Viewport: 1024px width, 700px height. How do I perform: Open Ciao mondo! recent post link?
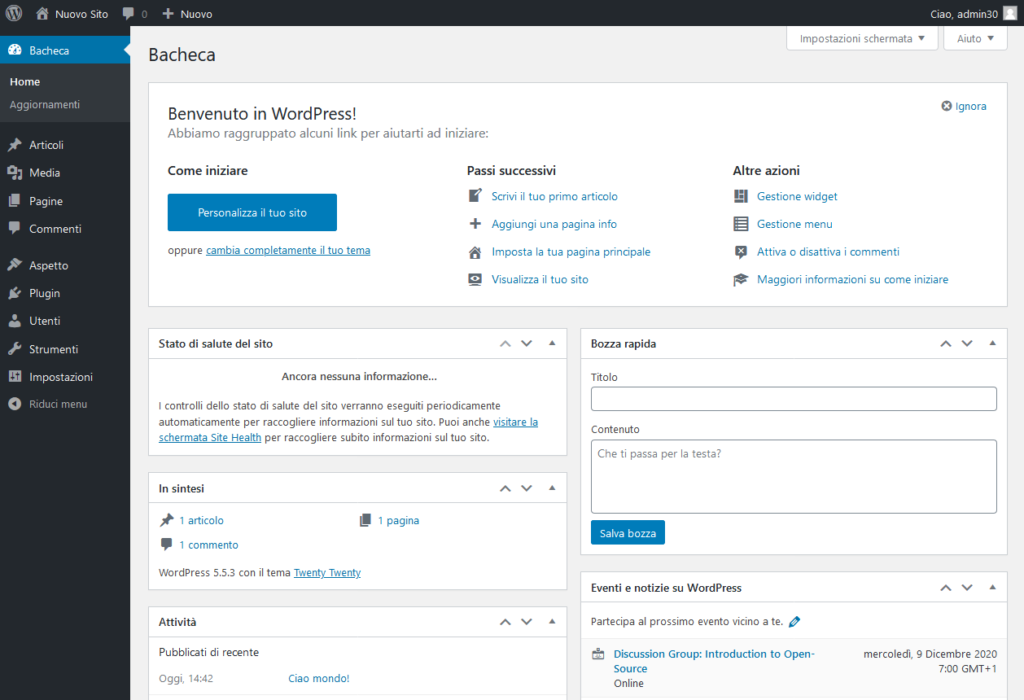point(319,678)
